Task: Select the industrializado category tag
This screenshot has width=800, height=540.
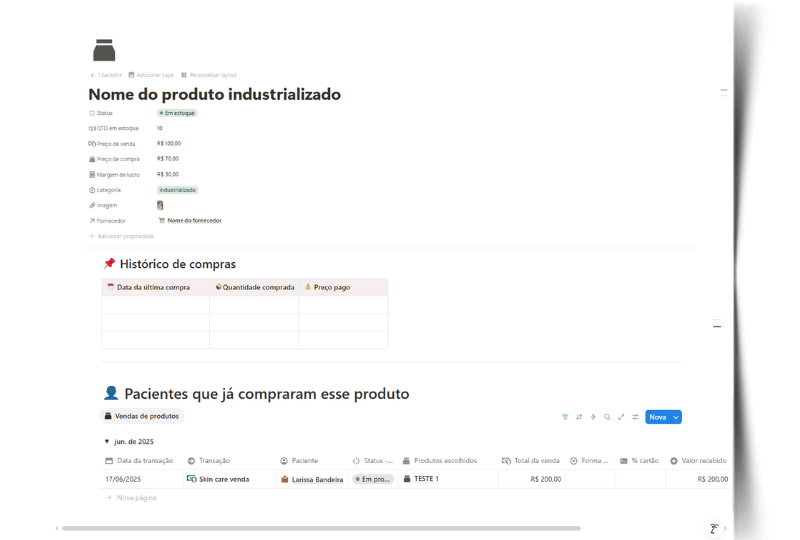Action: tap(177, 189)
